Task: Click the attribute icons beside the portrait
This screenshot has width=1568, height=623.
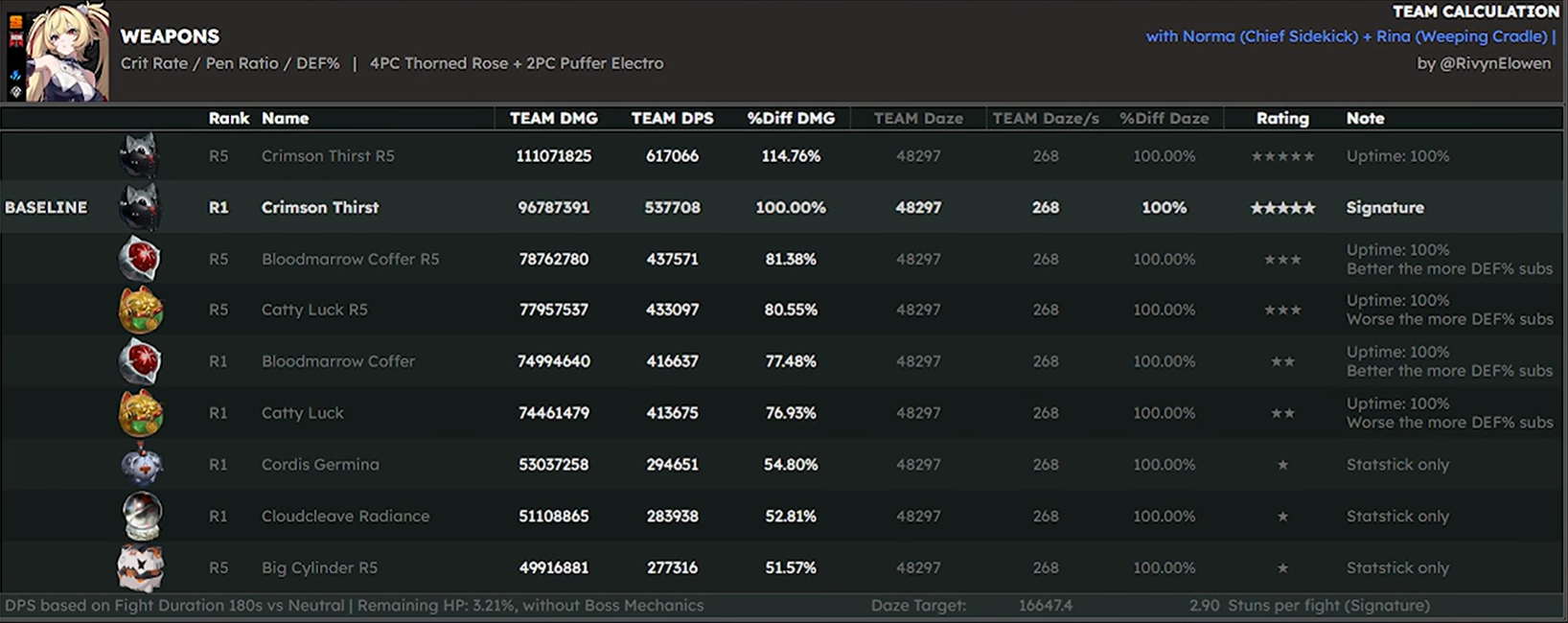Action: tap(15, 57)
